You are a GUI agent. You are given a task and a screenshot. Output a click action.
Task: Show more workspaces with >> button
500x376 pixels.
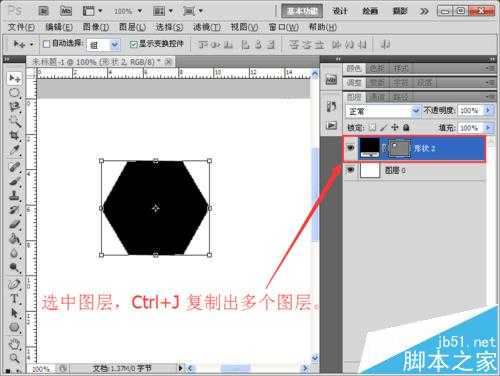424,11
